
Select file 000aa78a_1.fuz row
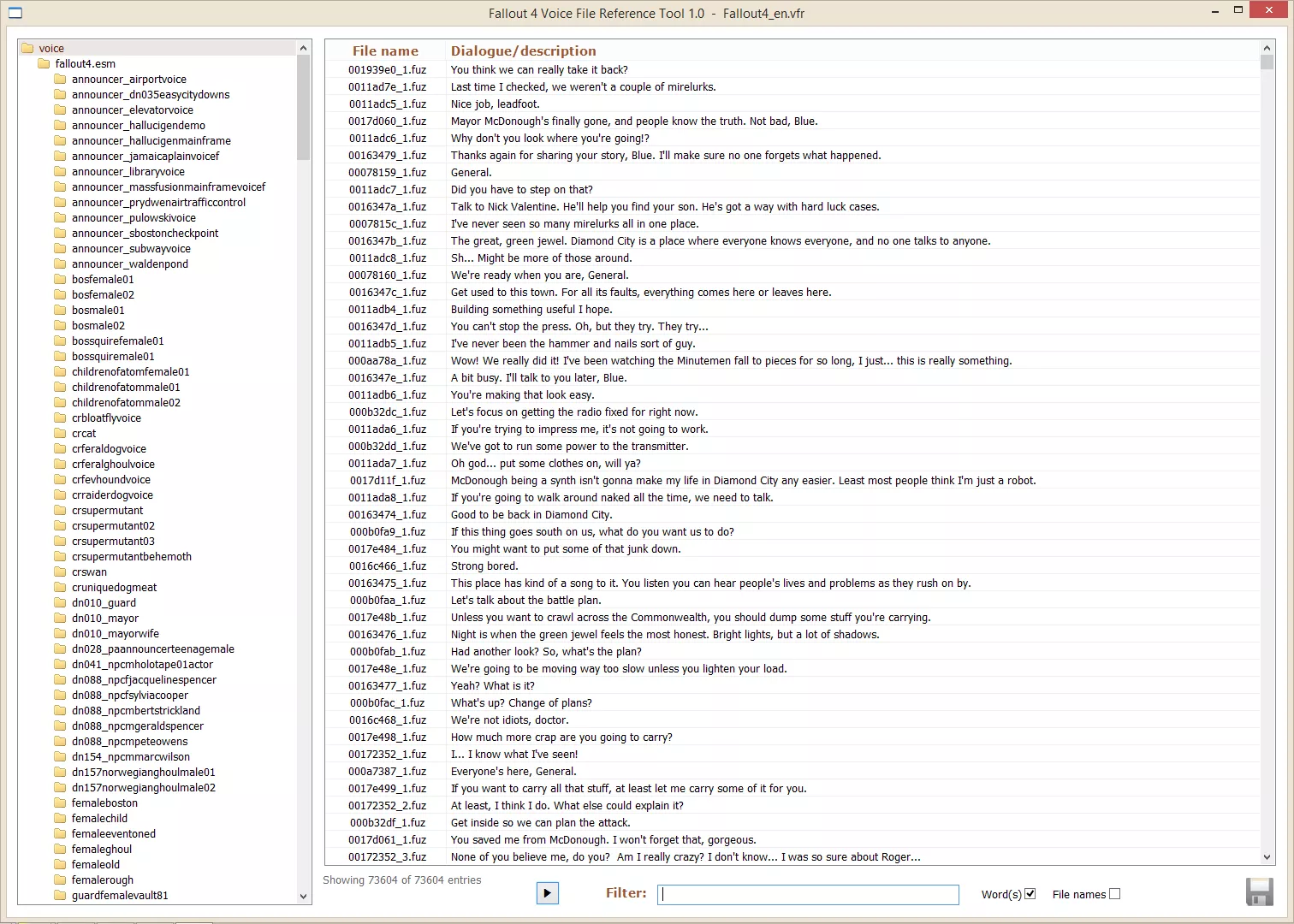coord(792,360)
